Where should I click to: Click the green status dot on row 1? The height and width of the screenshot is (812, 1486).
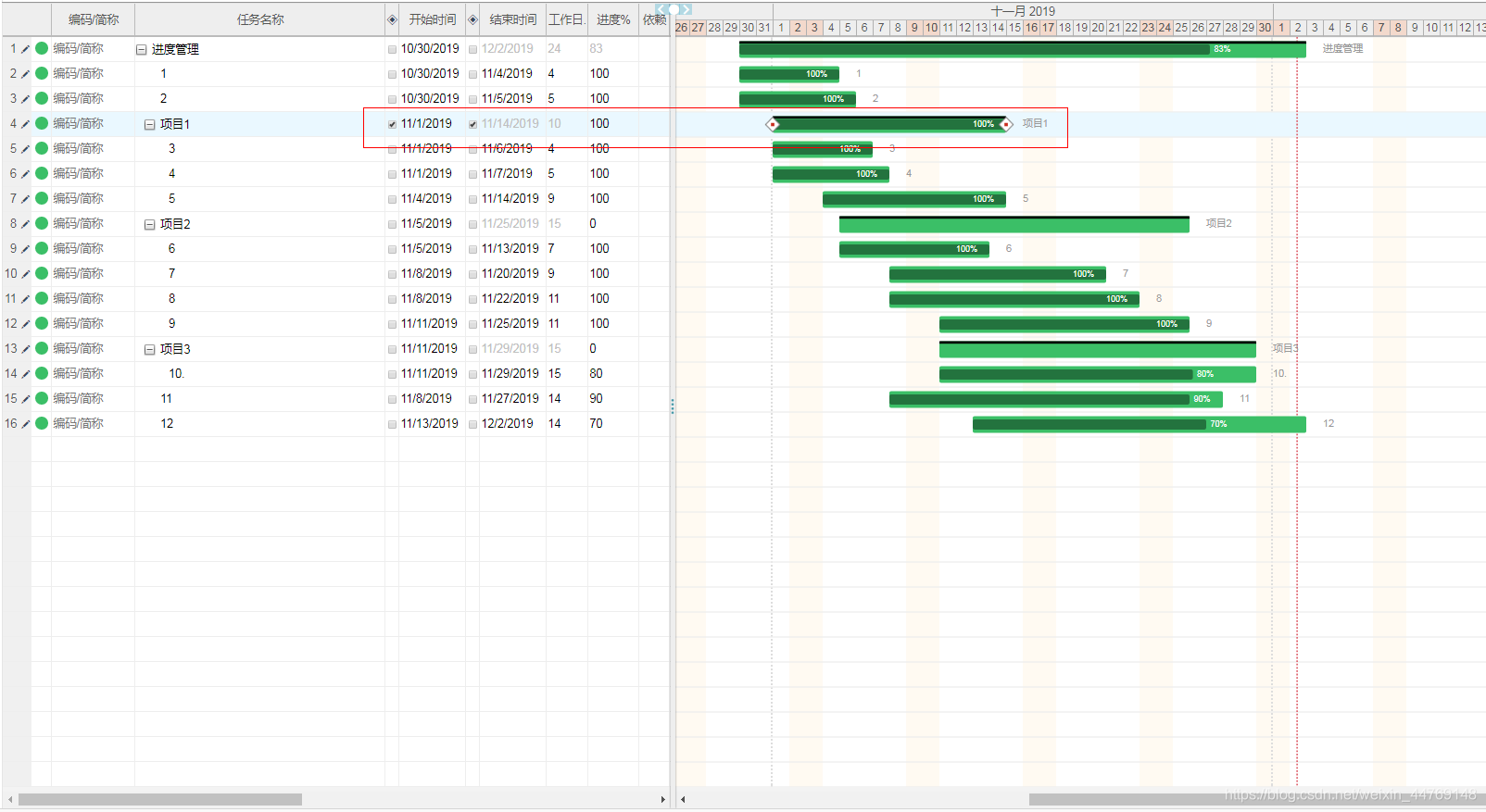click(42, 48)
